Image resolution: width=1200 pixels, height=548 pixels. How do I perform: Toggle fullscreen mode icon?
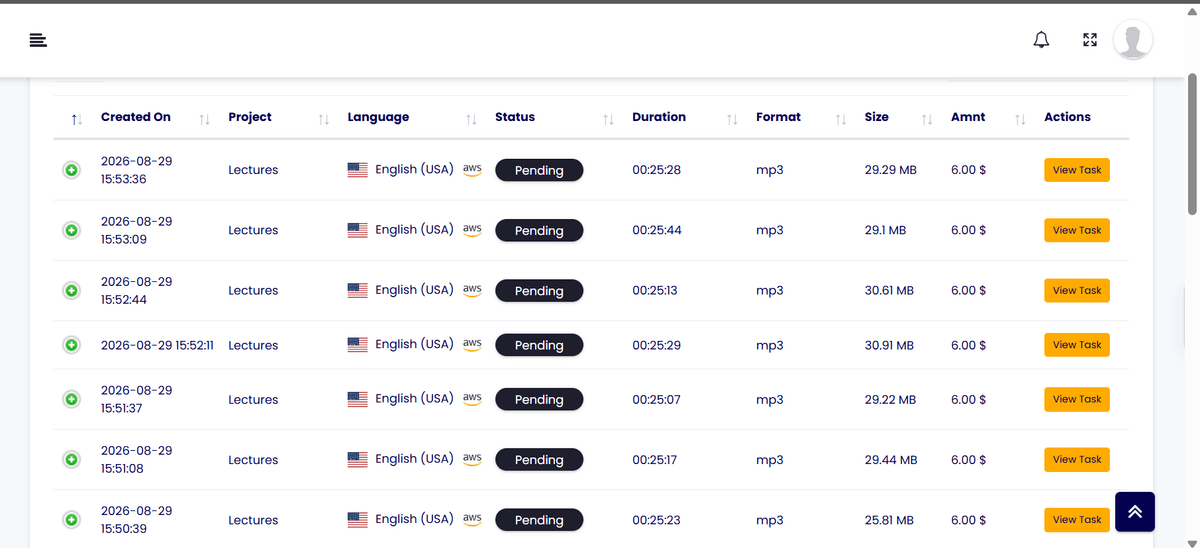pyautogui.click(x=1090, y=40)
